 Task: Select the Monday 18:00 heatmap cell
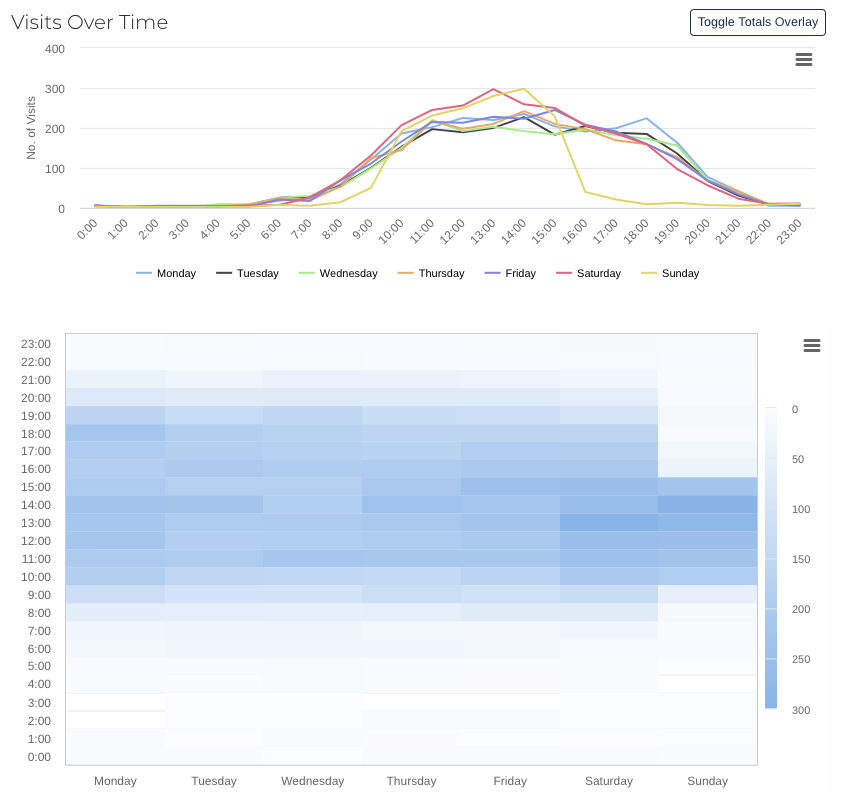[115, 433]
